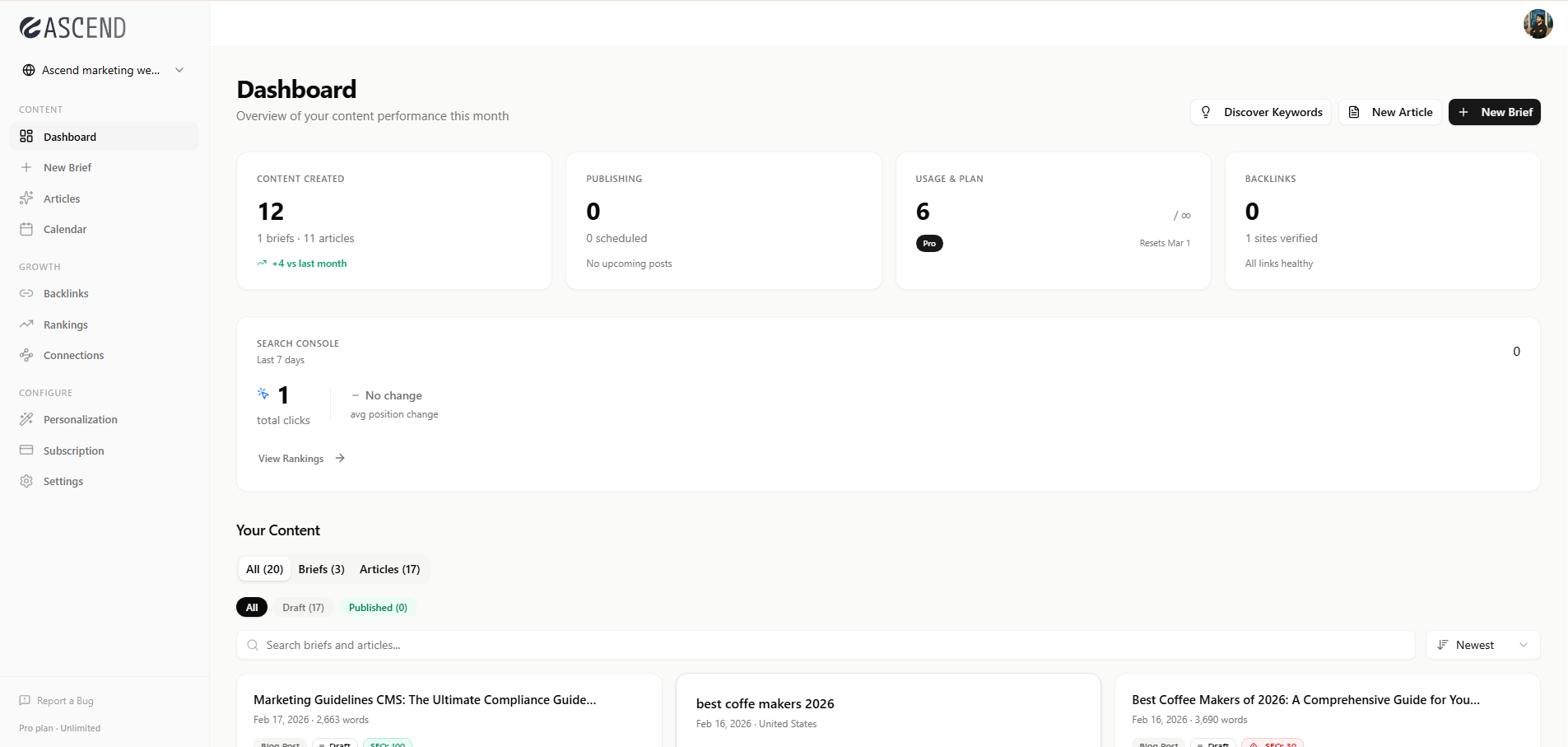Open Rankings trend icon in sidebar
The image size is (1568, 747).
pos(26,324)
